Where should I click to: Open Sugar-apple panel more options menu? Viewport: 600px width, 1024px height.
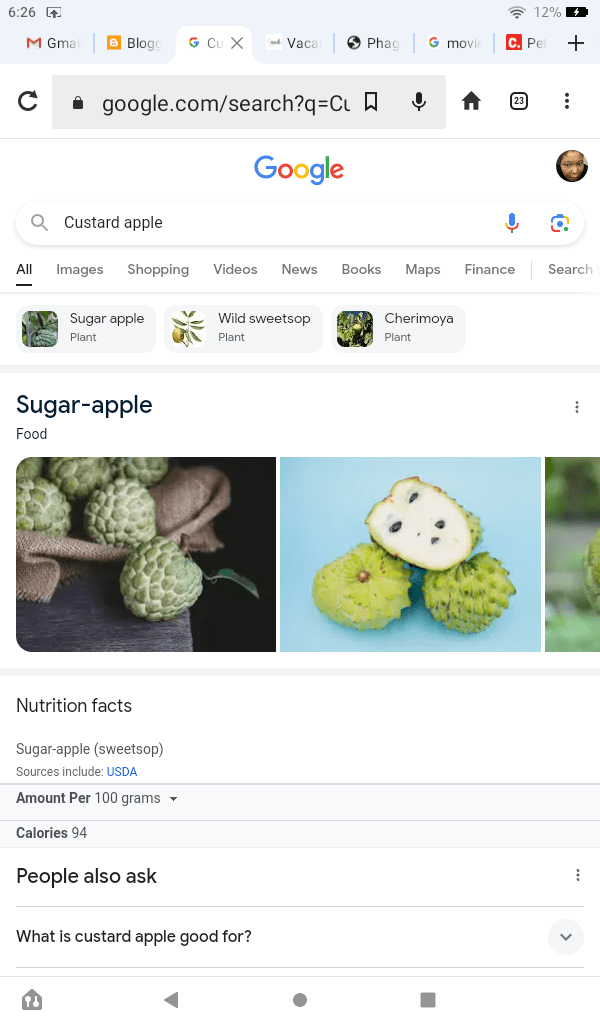[x=577, y=407]
